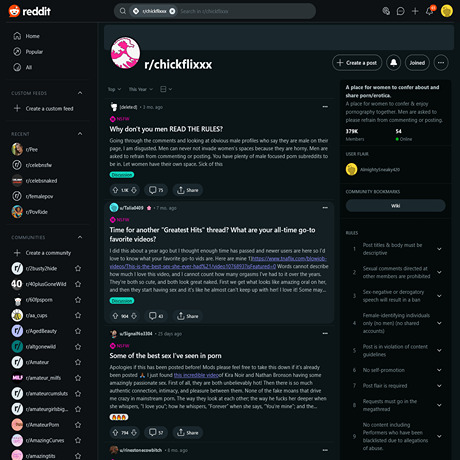Open the This Year time filter dropdown

coord(141,89)
